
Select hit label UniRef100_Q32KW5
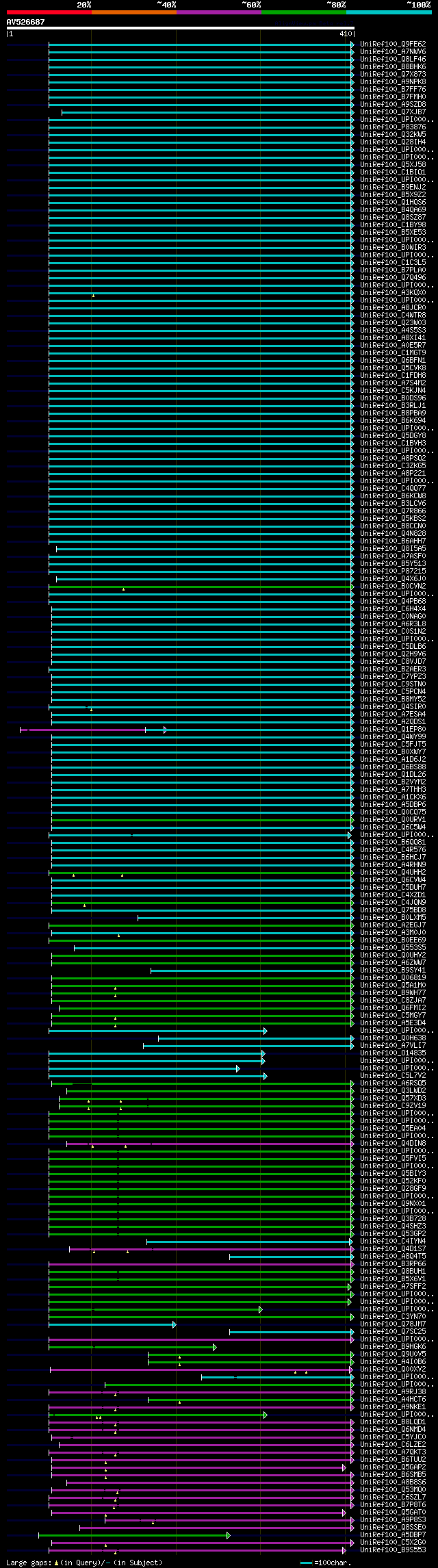[393, 135]
